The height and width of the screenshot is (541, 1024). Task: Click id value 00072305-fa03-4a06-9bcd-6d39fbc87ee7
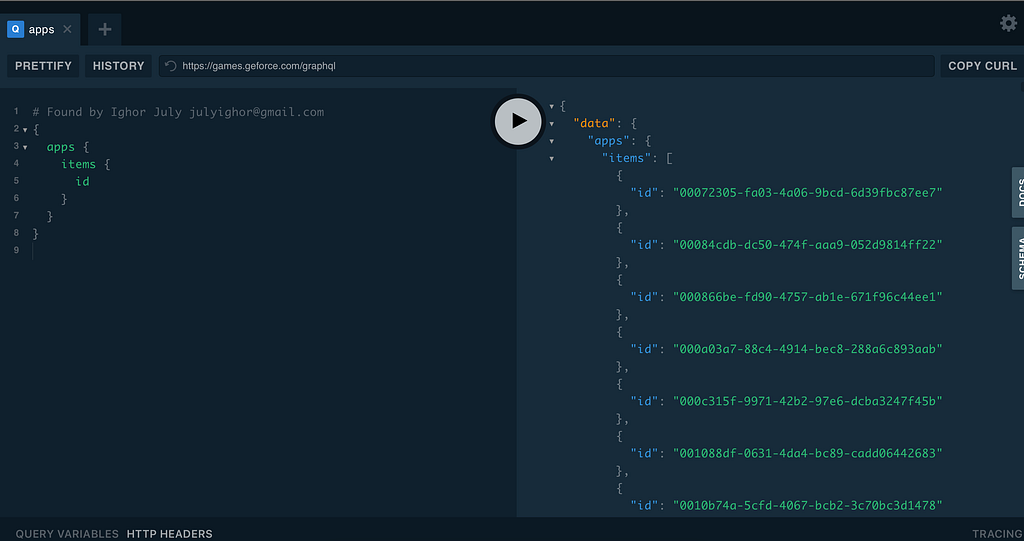(808, 193)
